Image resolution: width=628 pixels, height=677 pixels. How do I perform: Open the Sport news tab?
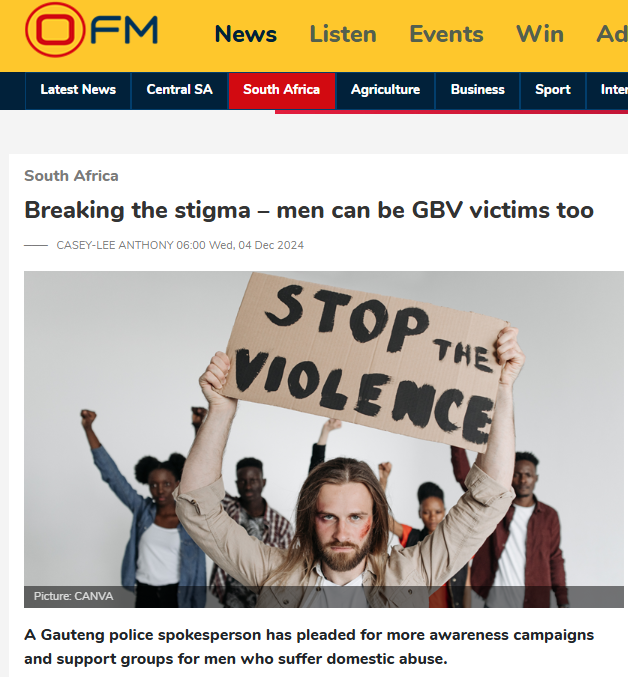click(553, 90)
